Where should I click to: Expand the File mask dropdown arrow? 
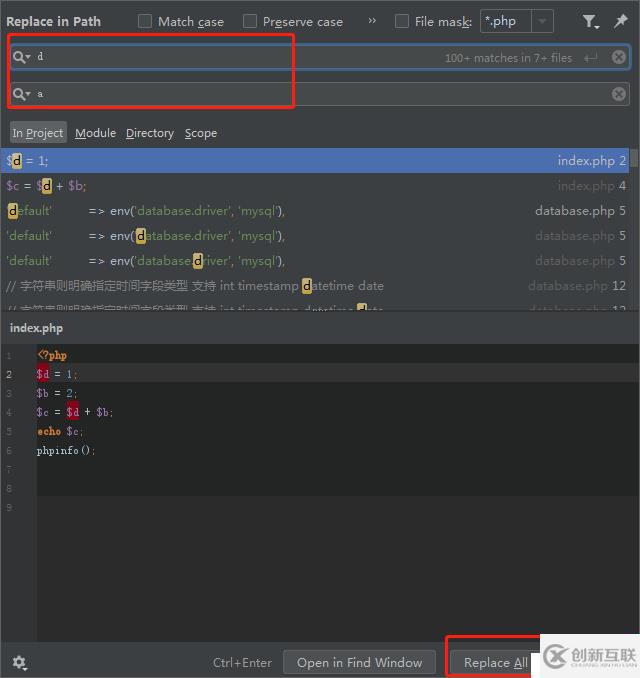click(542, 21)
